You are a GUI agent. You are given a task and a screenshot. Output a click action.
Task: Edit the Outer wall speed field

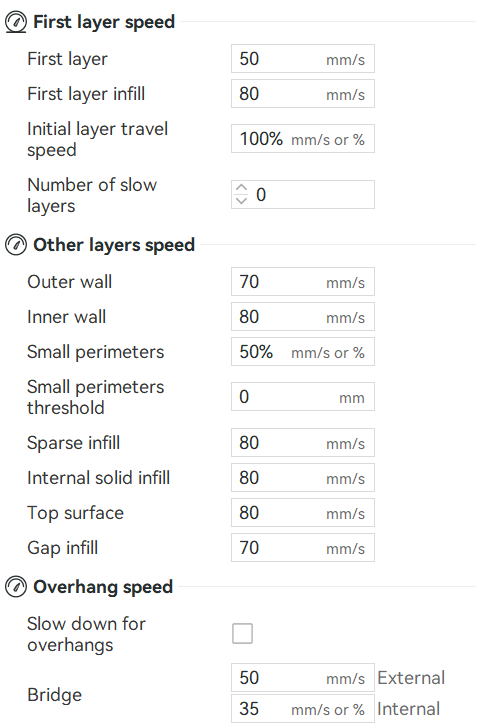coord(303,282)
